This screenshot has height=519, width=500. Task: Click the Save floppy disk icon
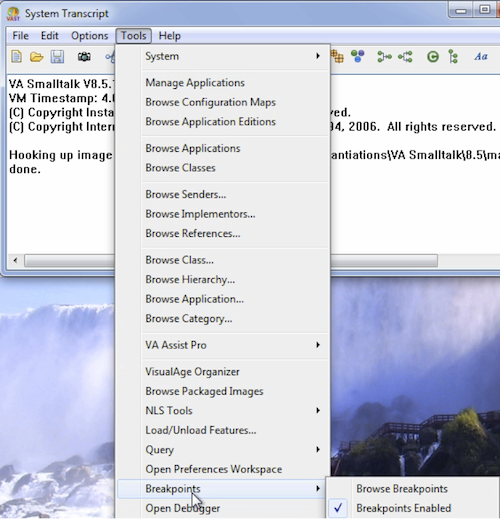tap(57, 57)
